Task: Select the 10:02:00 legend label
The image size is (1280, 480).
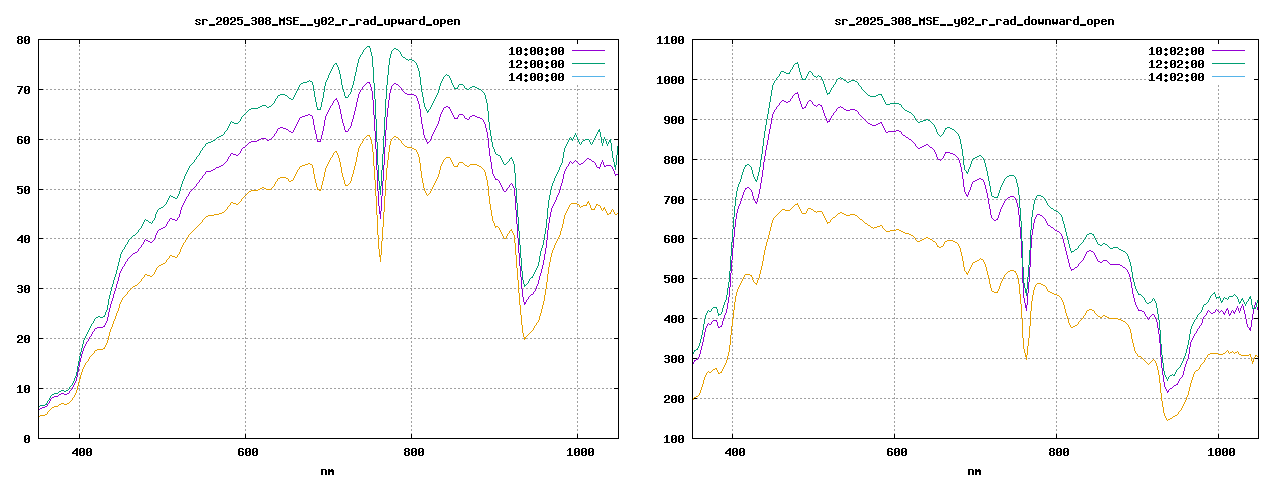Action: [1176, 50]
